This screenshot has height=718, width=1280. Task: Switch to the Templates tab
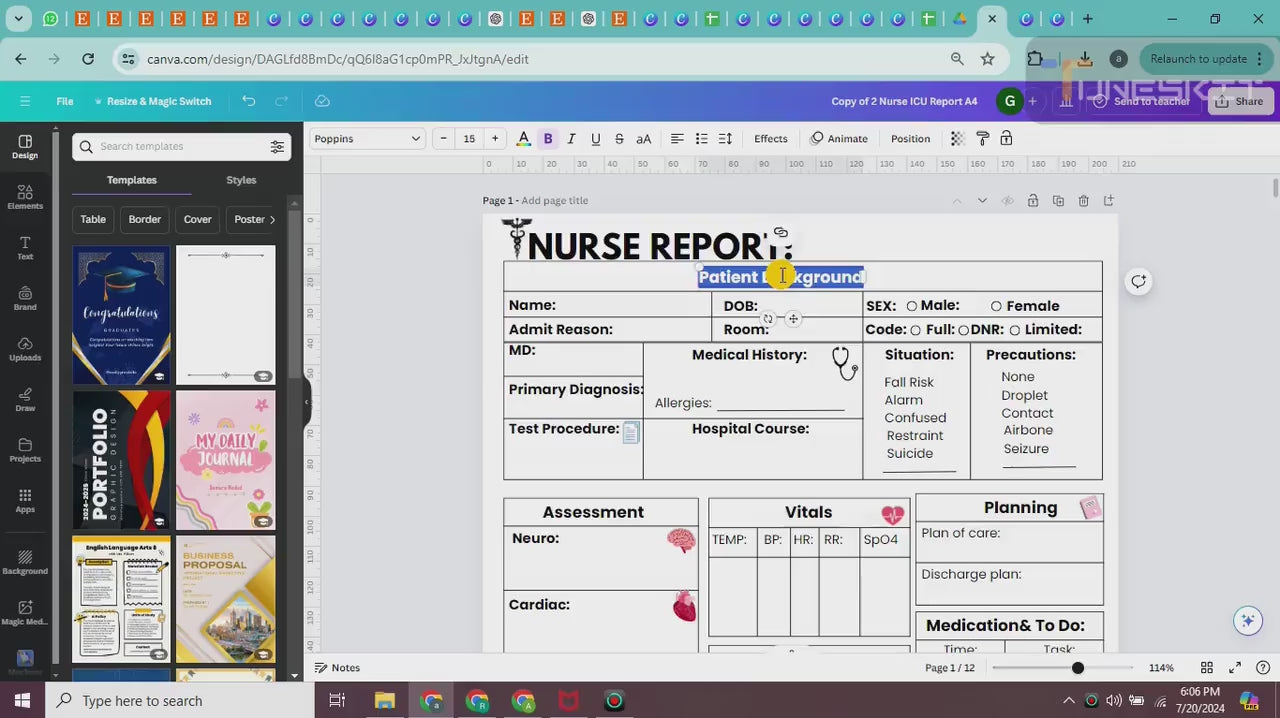[x=132, y=180]
